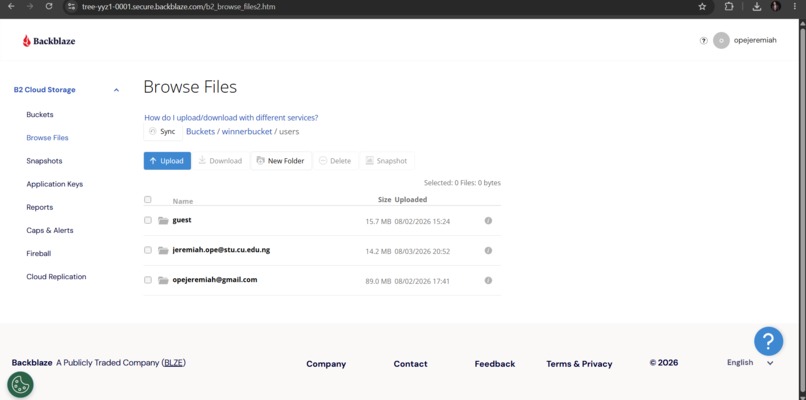Open the help question mark near username
Viewport: 806px width, 400px height.
click(x=704, y=41)
